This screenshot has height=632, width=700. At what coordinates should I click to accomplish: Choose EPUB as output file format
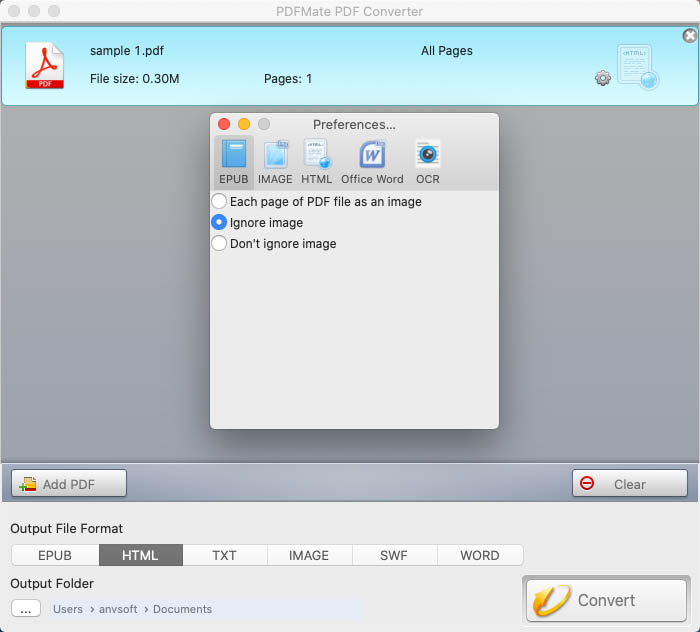pos(55,555)
